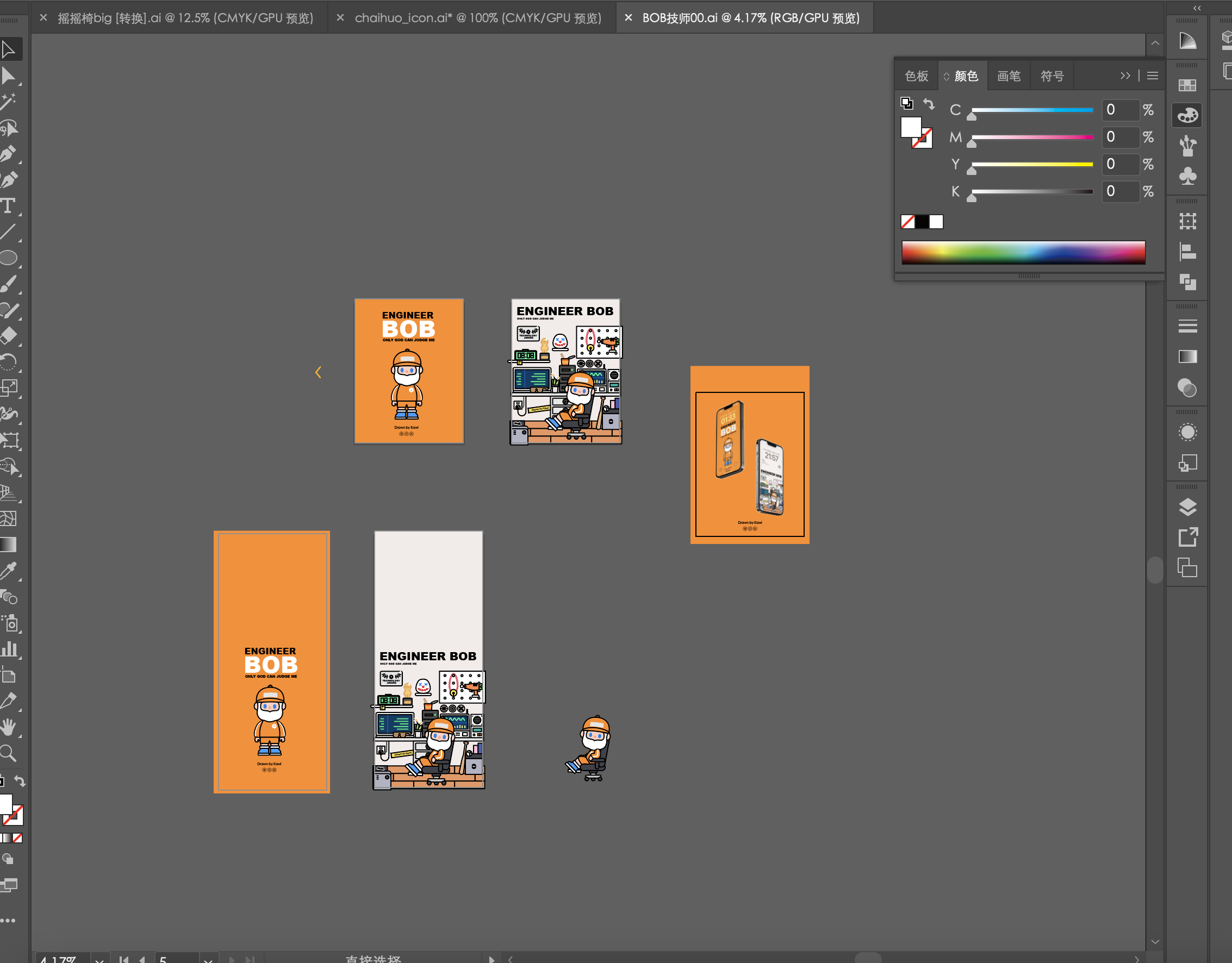Open the Align panel icon
The height and width of the screenshot is (963, 1232).
(1187, 252)
